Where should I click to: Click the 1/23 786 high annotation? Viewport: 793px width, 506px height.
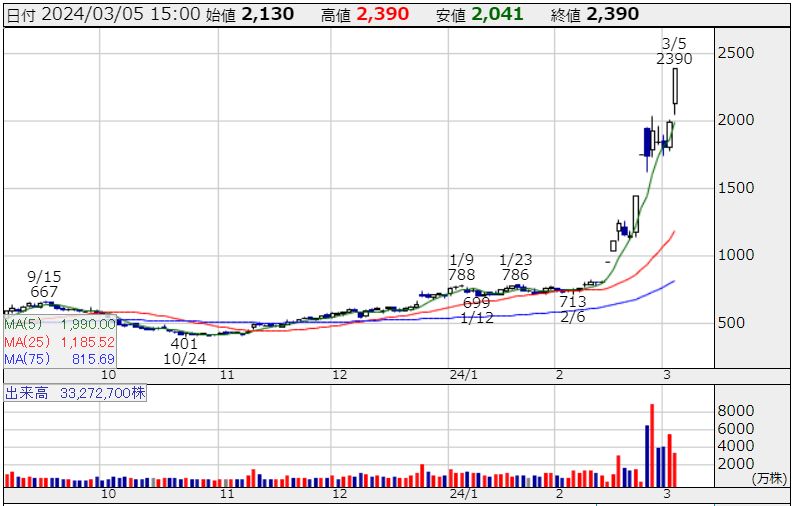click(x=514, y=267)
